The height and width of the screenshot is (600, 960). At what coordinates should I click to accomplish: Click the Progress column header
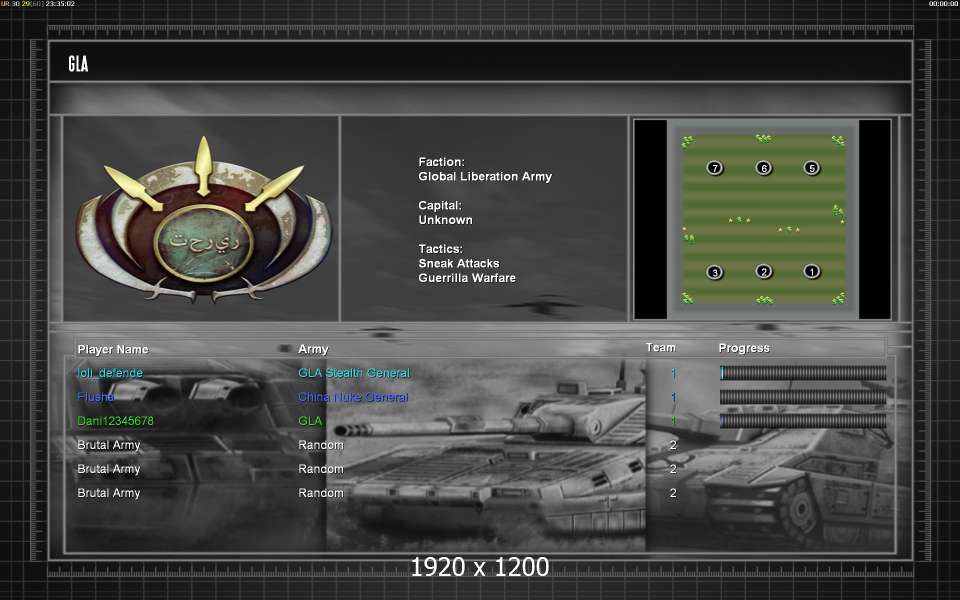[x=744, y=348]
